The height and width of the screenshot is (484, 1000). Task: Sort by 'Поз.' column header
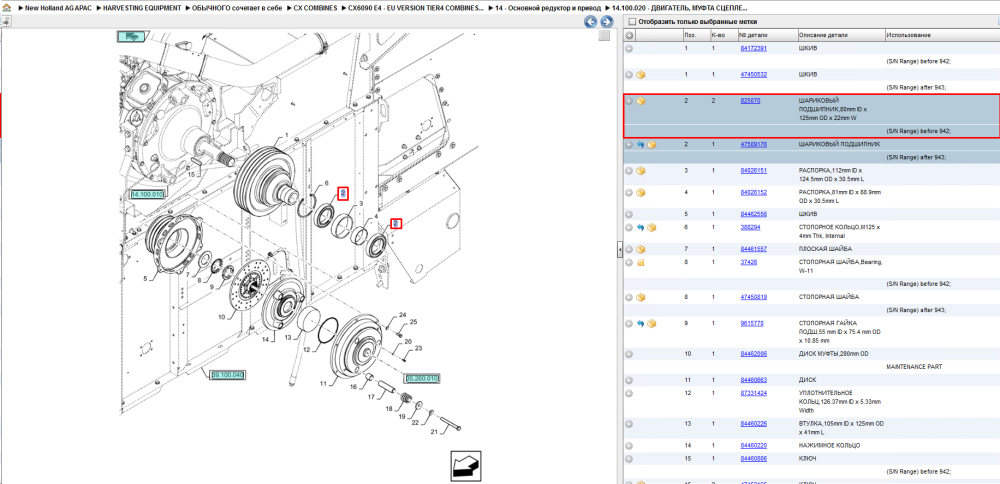(x=690, y=35)
